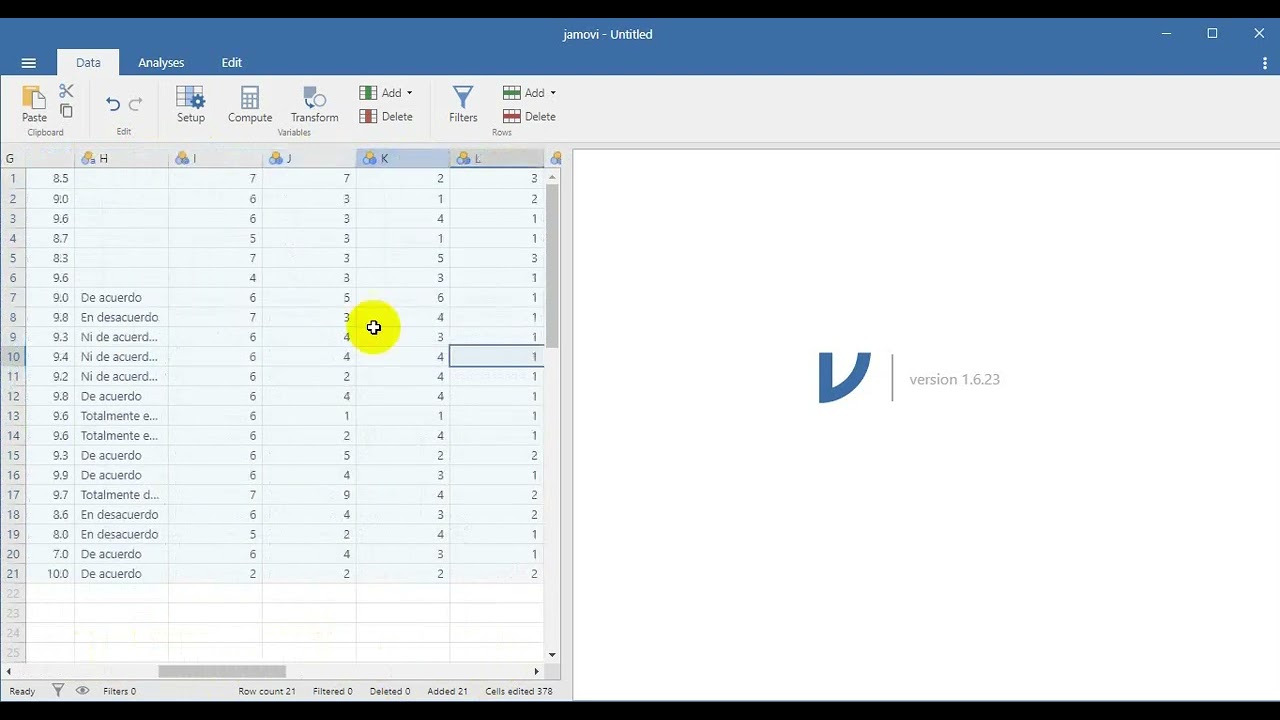Click 'Cells edited 378' in status bar
The height and width of the screenshot is (720, 1280).
click(519, 691)
